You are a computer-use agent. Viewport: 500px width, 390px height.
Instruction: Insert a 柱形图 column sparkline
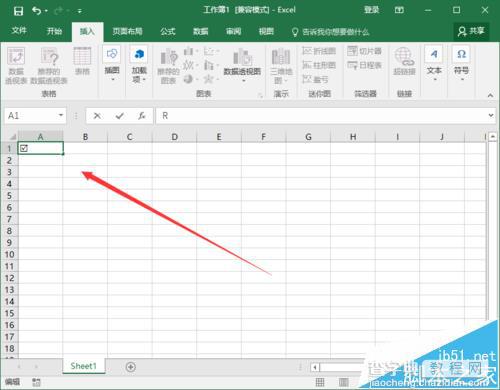coord(319,65)
